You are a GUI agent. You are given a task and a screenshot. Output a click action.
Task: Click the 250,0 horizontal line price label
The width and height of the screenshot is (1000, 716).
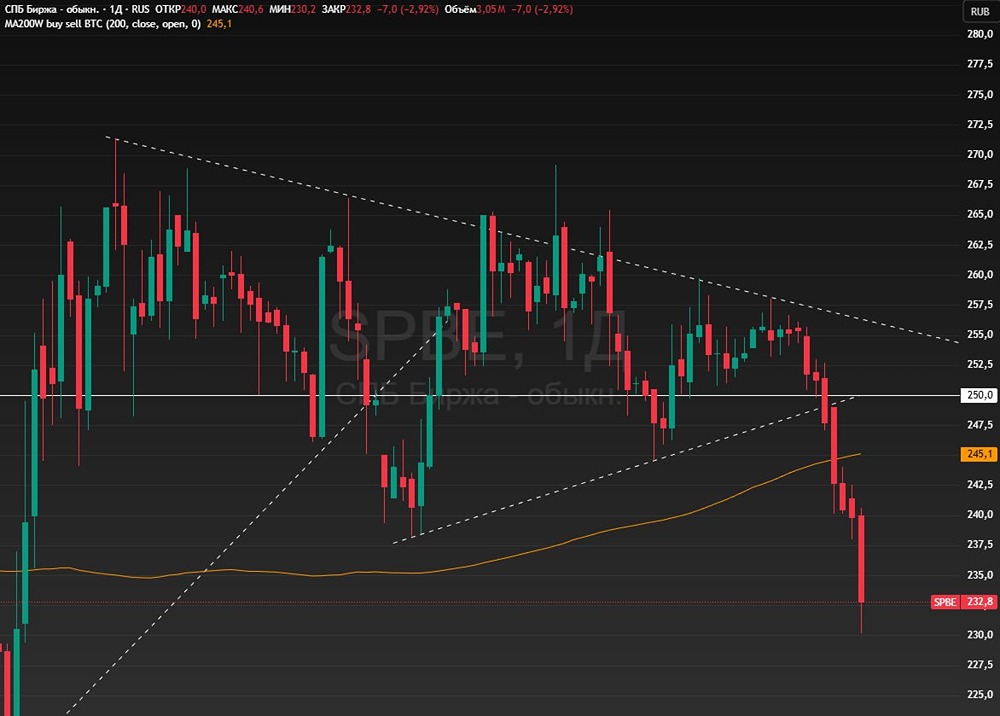click(979, 395)
